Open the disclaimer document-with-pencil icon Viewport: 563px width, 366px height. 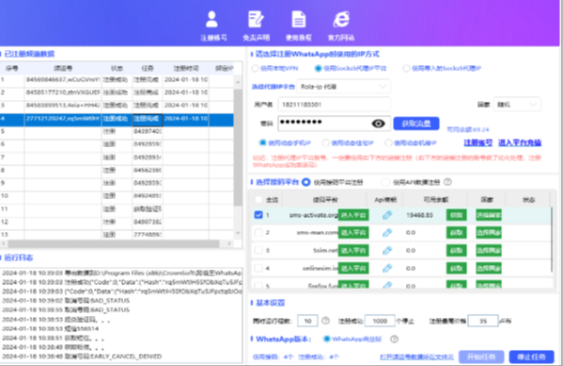256,19
